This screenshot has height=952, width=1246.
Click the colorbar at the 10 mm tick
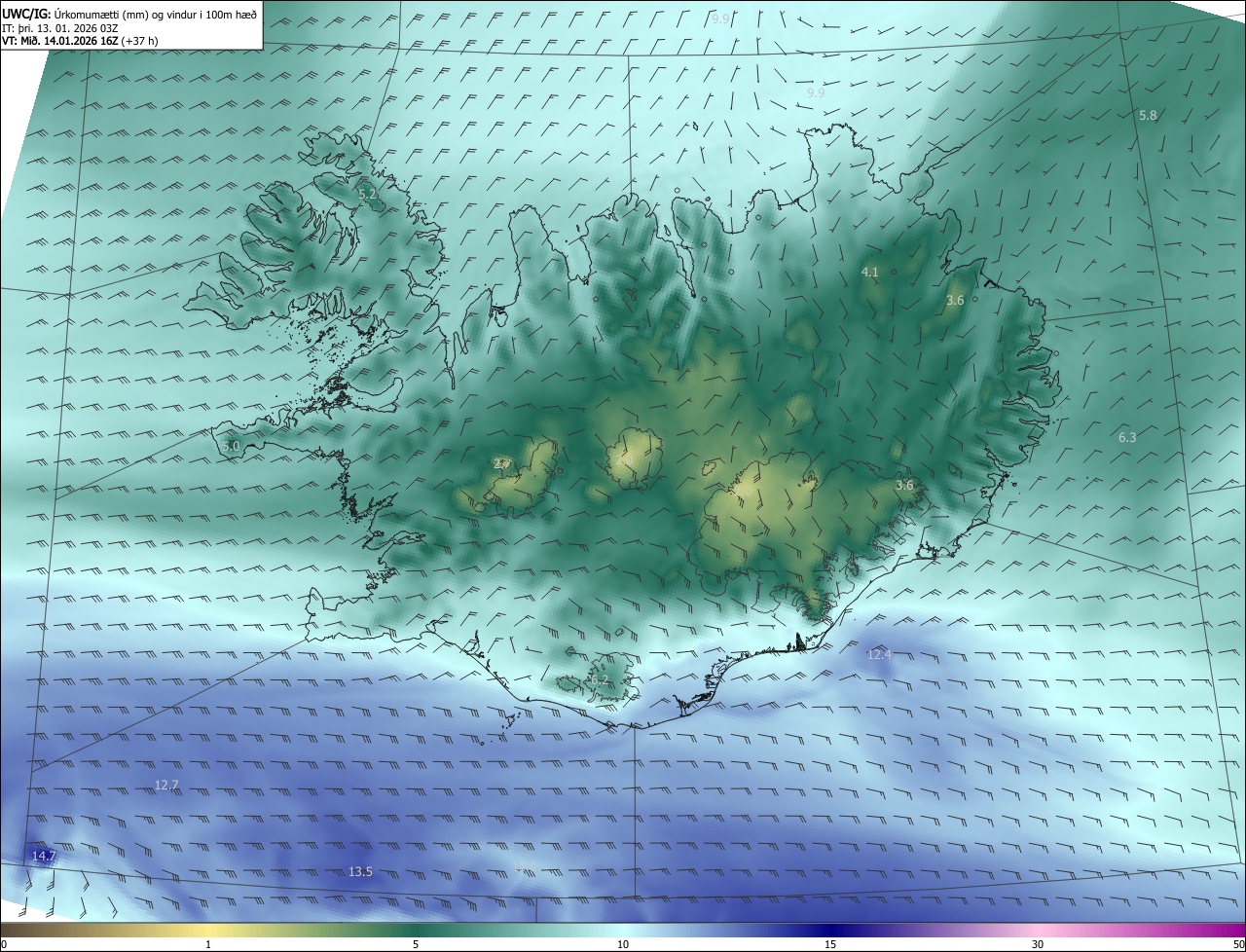(x=623, y=930)
